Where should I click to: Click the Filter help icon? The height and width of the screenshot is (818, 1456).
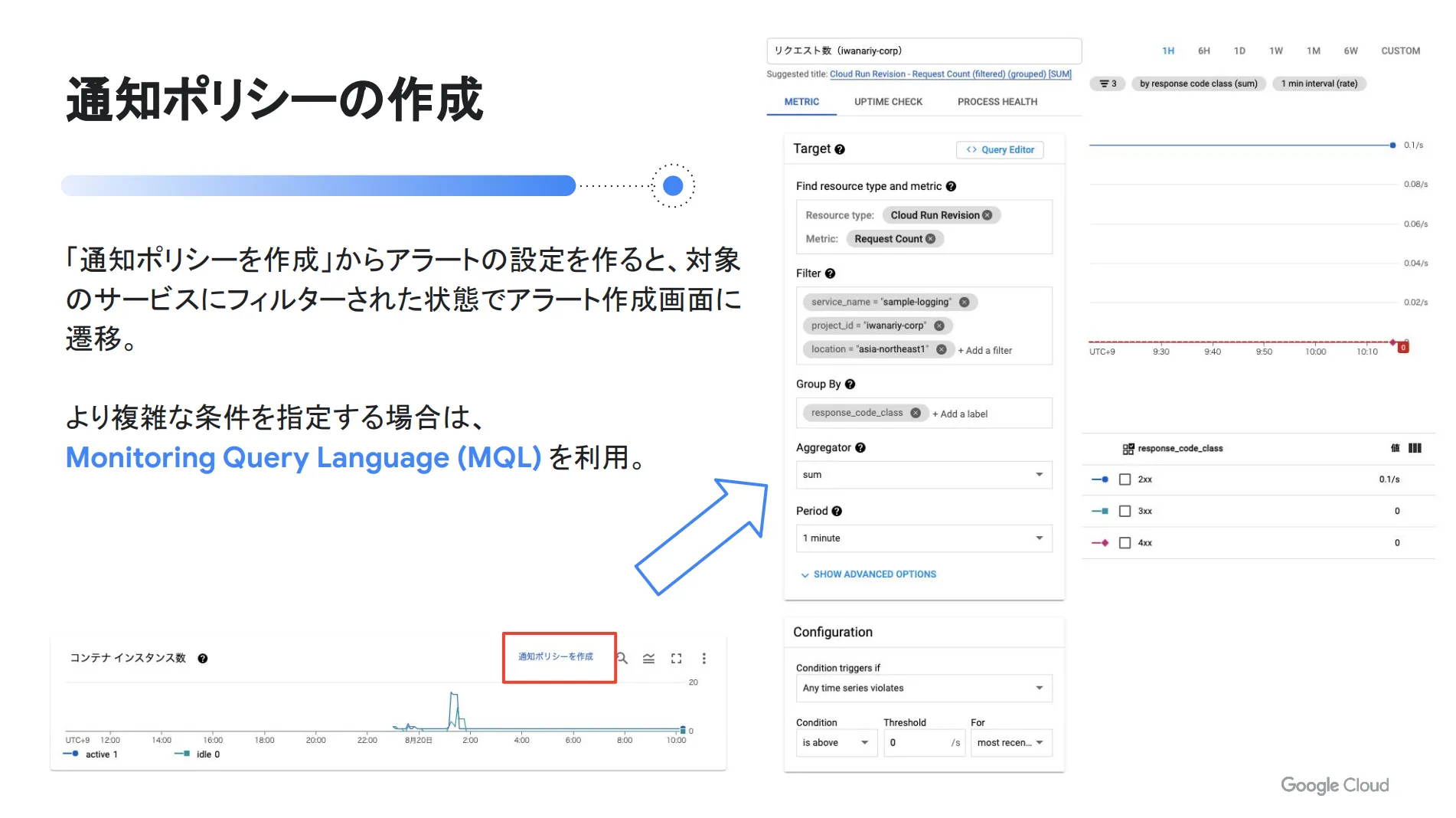pos(830,273)
